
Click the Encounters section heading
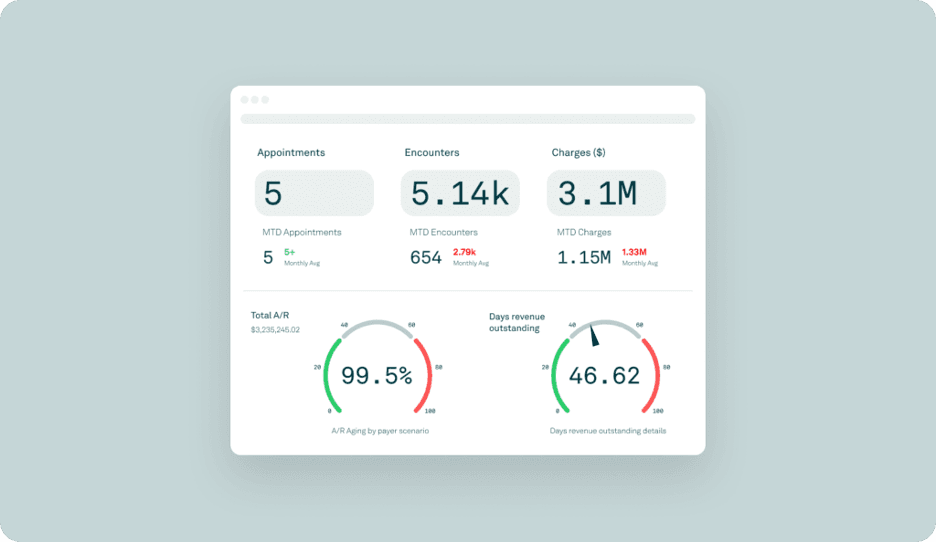432,153
